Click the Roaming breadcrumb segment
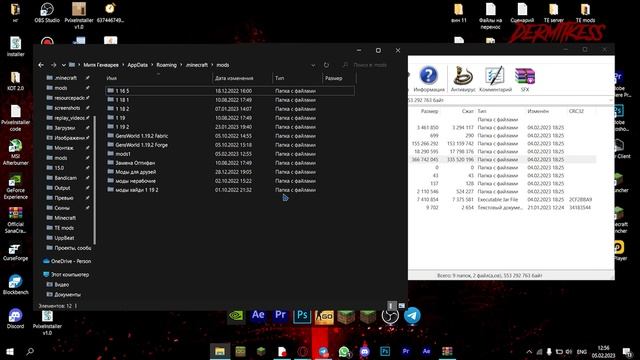This screenshot has height=360, width=640. [x=167, y=65]
